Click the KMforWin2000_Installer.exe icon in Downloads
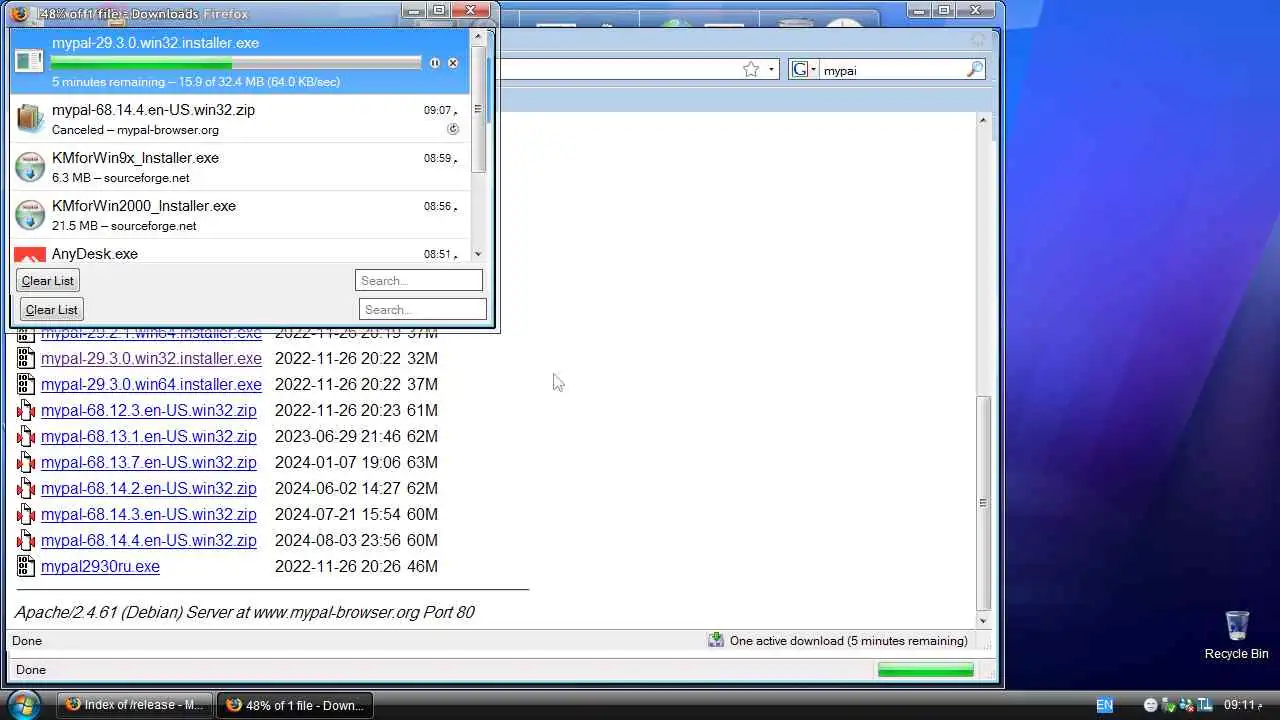The width and height of the screenshot is (1280, 720). tap(30, 215)
